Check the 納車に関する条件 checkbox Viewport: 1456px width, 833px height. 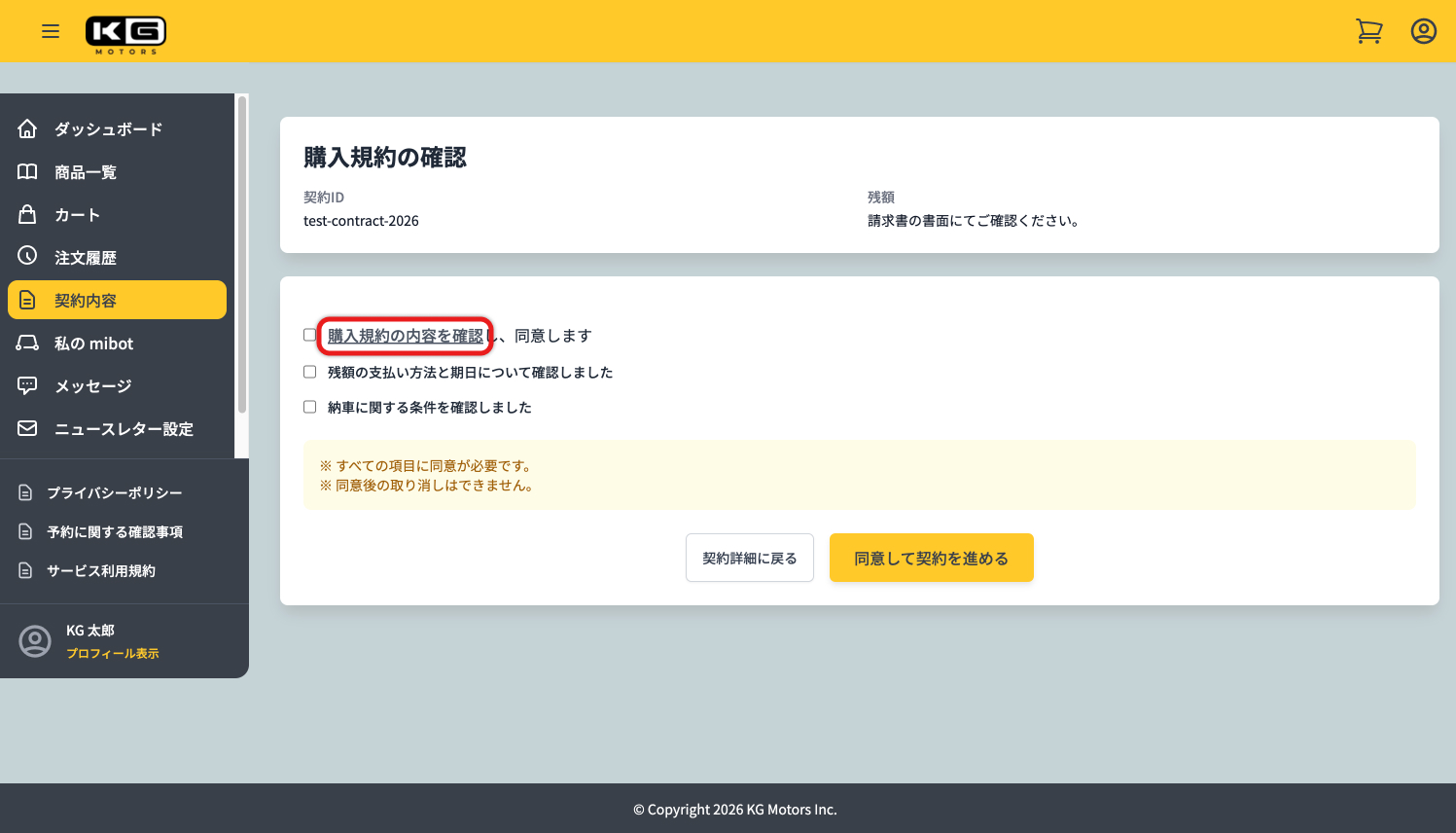pos(309,406)
